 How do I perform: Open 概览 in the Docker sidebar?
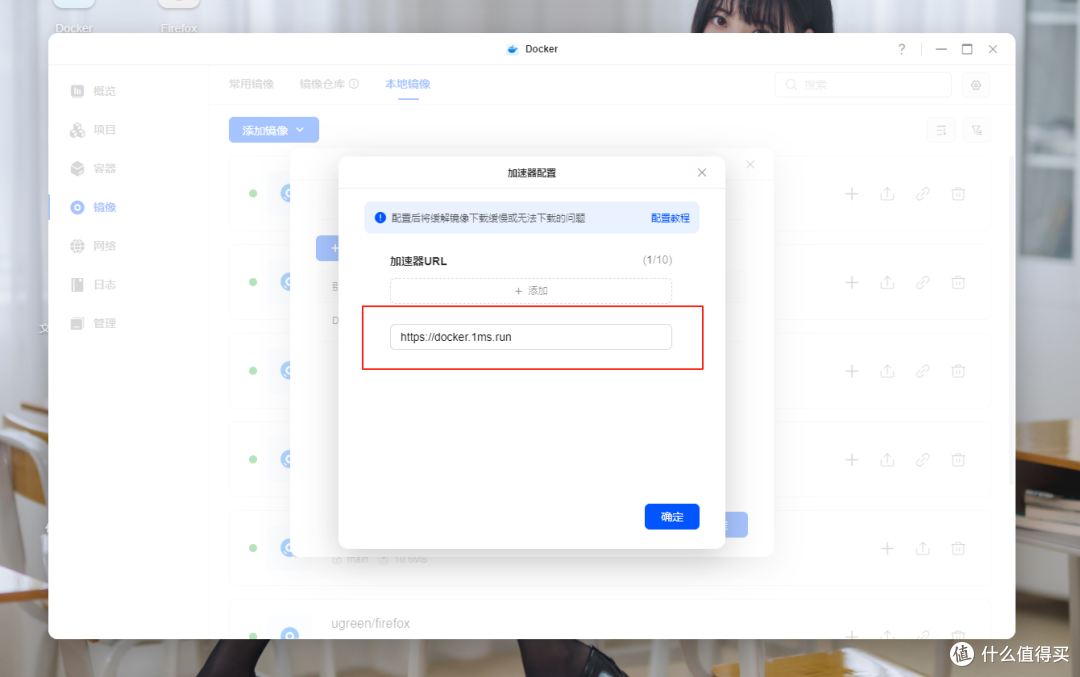point(94,91)
